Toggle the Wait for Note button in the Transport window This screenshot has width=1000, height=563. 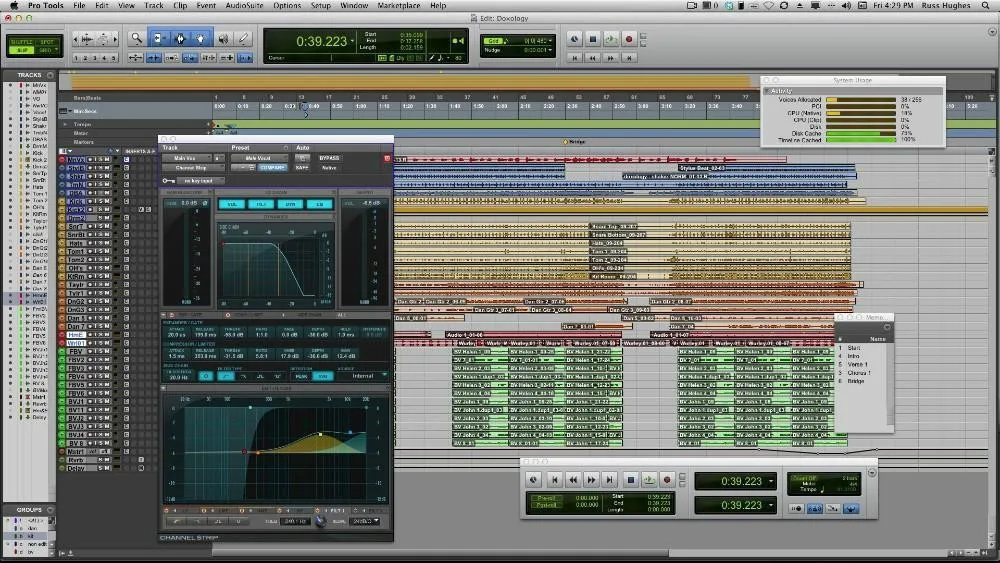point(797,508)
